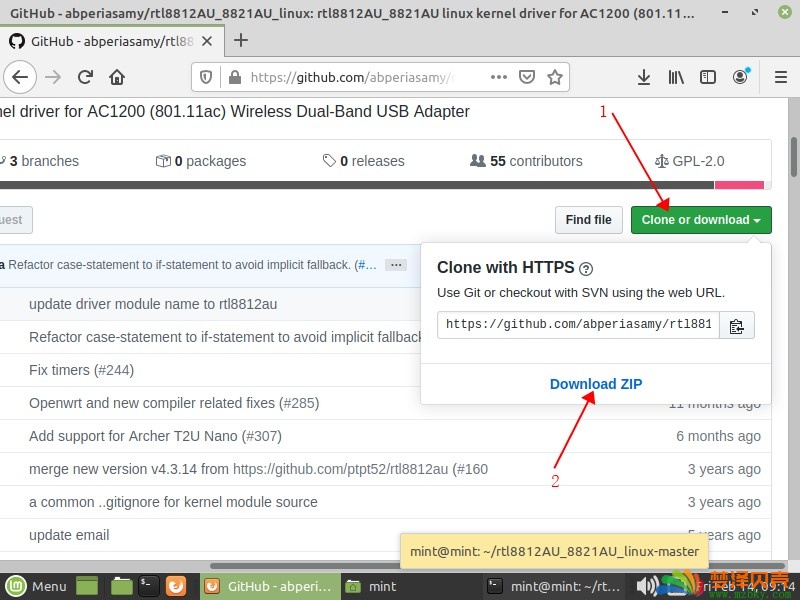Click the forward navigation arrow
Image resolution: width=800 pixels, height=600 pixels.
53,77
